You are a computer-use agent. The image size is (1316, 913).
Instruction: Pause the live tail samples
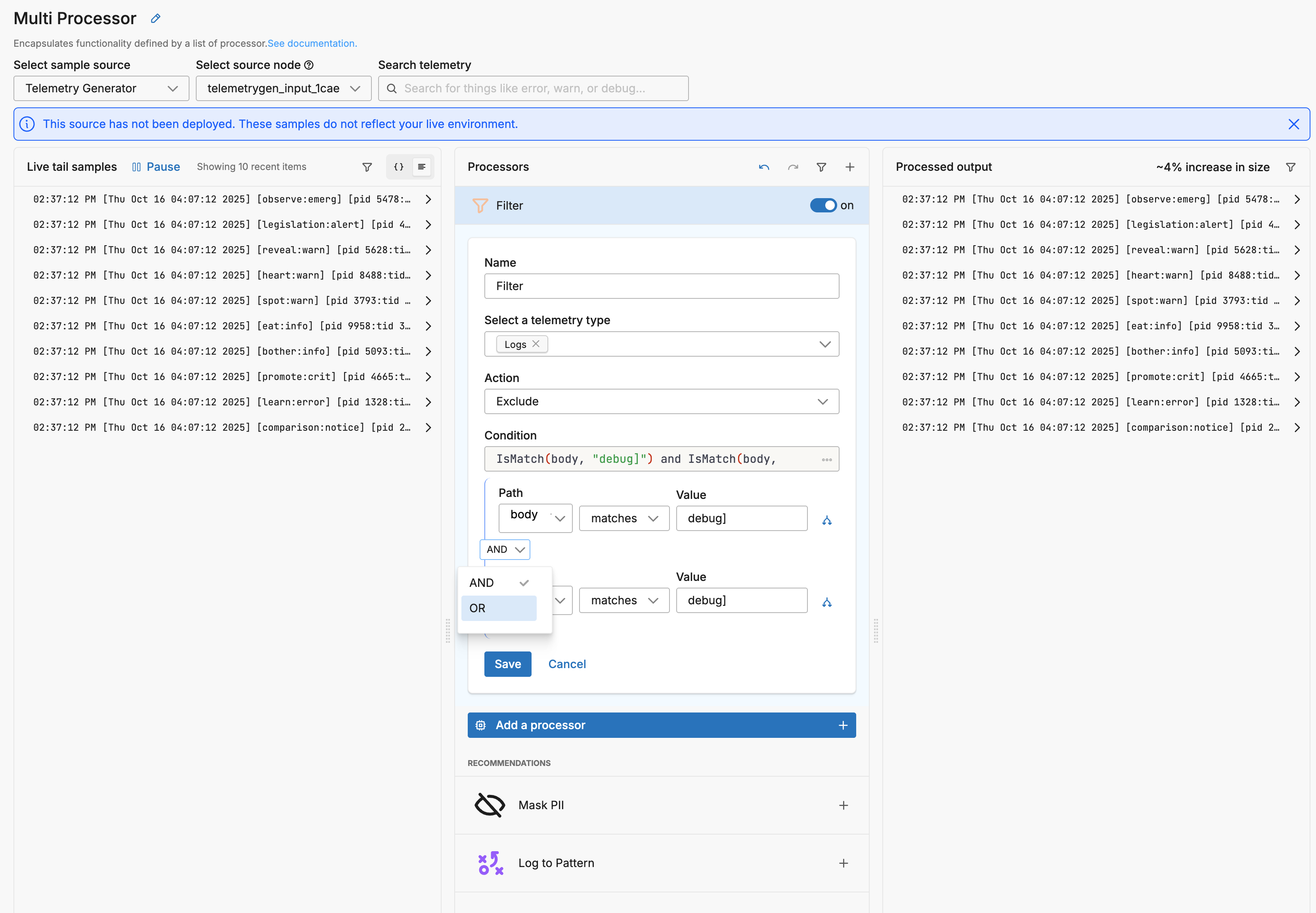click(156, 167)
